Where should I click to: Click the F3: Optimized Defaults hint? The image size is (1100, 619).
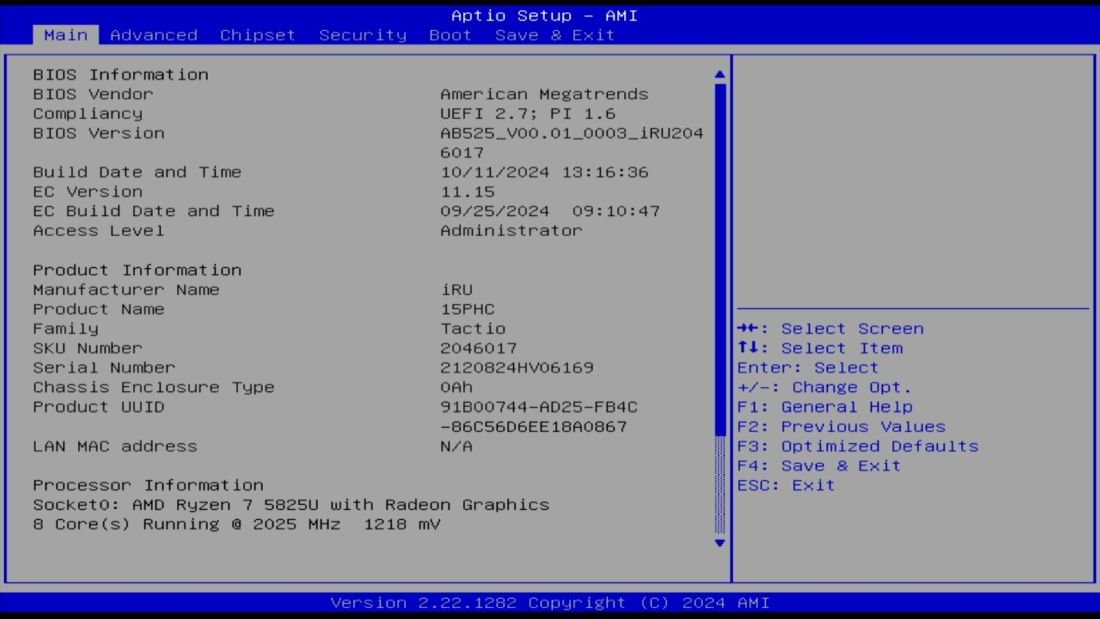point(858,446)
